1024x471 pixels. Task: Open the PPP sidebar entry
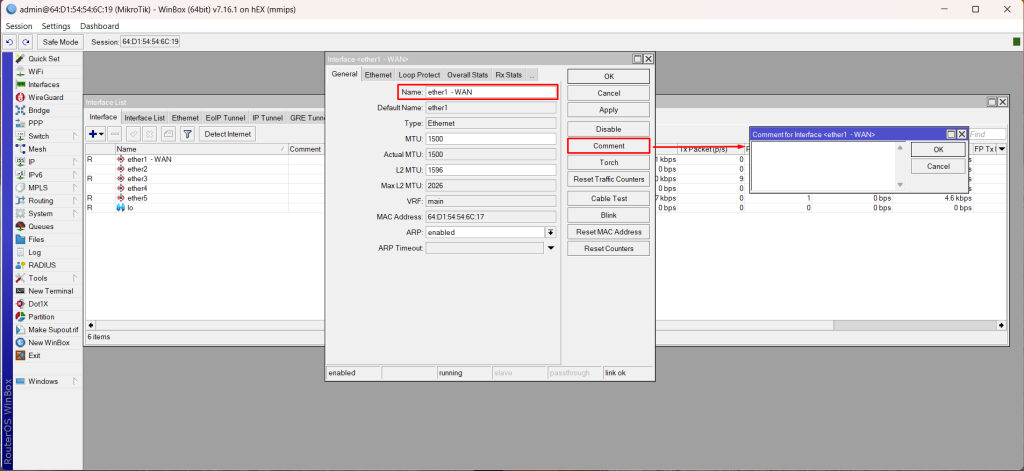[x=35, y=123]
